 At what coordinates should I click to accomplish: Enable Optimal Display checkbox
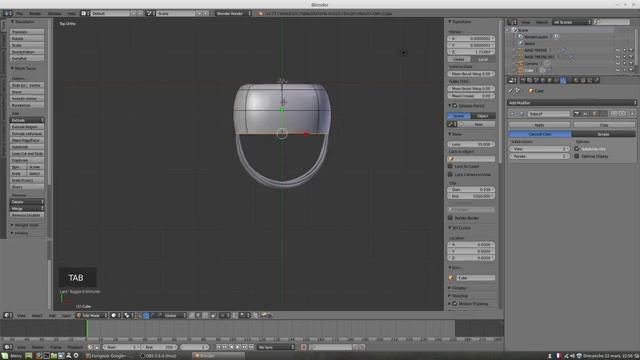coord(577,156)
